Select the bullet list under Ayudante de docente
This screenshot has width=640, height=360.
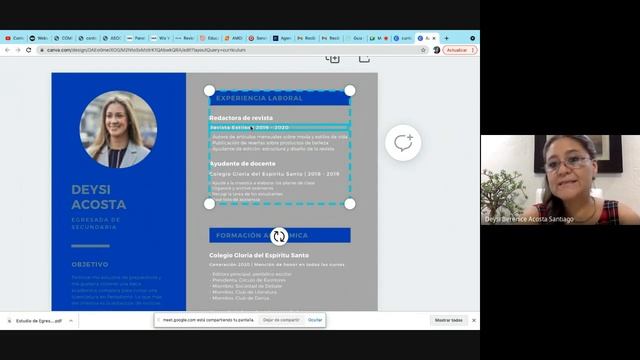click(x=264, y=191)
